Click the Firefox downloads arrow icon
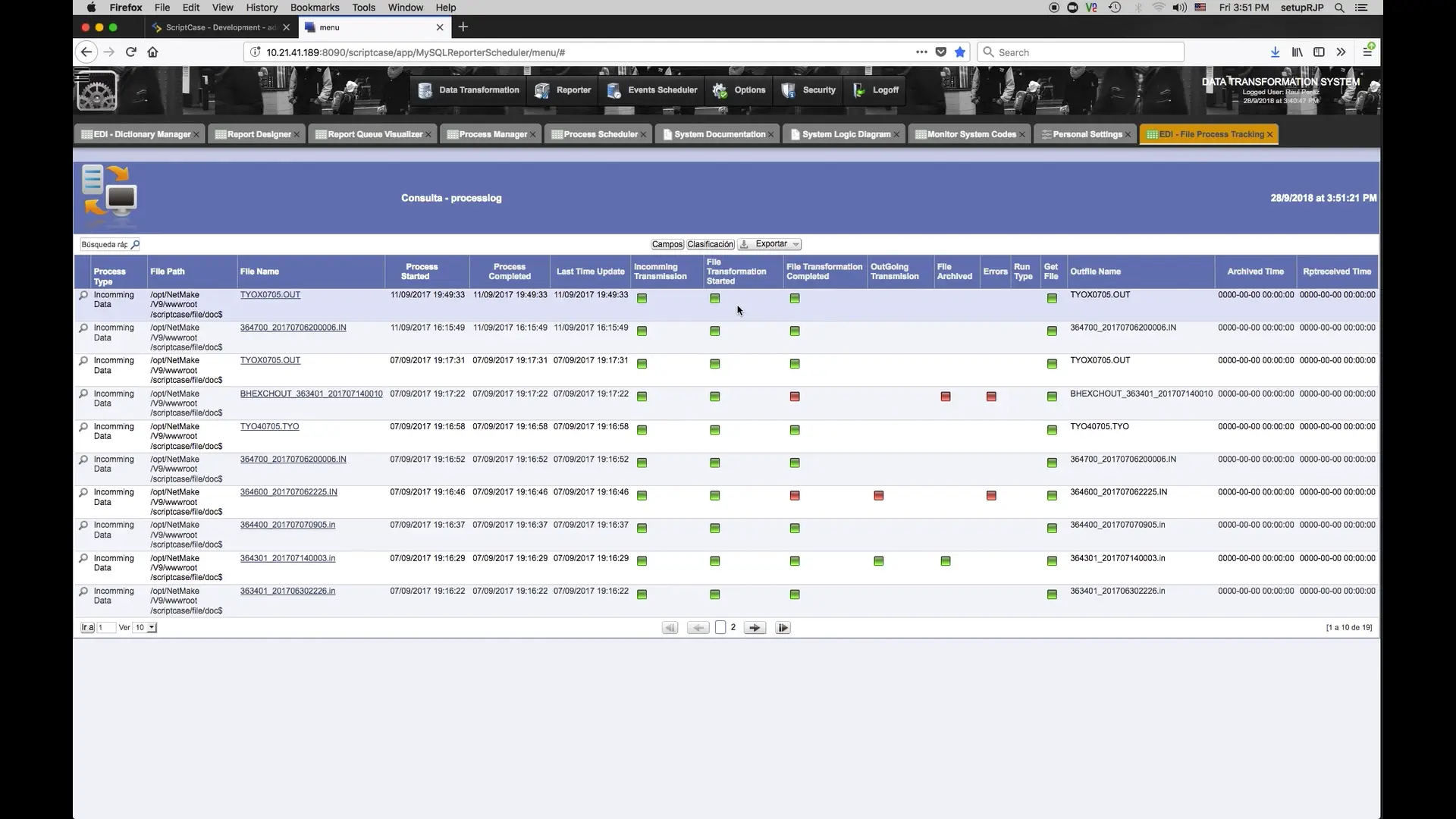Viewport: 1456px width, 819px height. (x=1275, y=52)
